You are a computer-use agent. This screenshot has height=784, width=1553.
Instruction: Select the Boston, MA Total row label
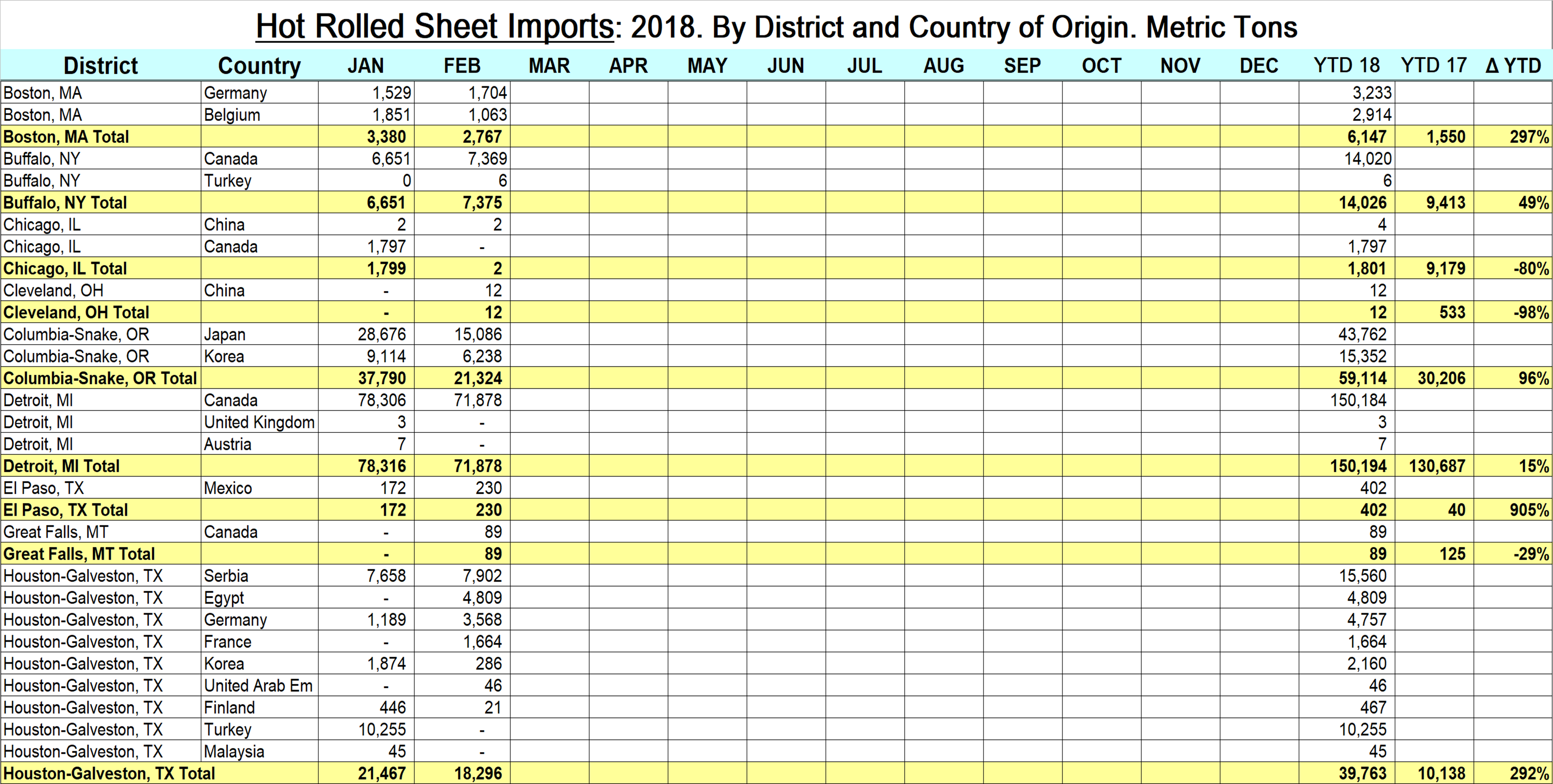pos(66,137)
